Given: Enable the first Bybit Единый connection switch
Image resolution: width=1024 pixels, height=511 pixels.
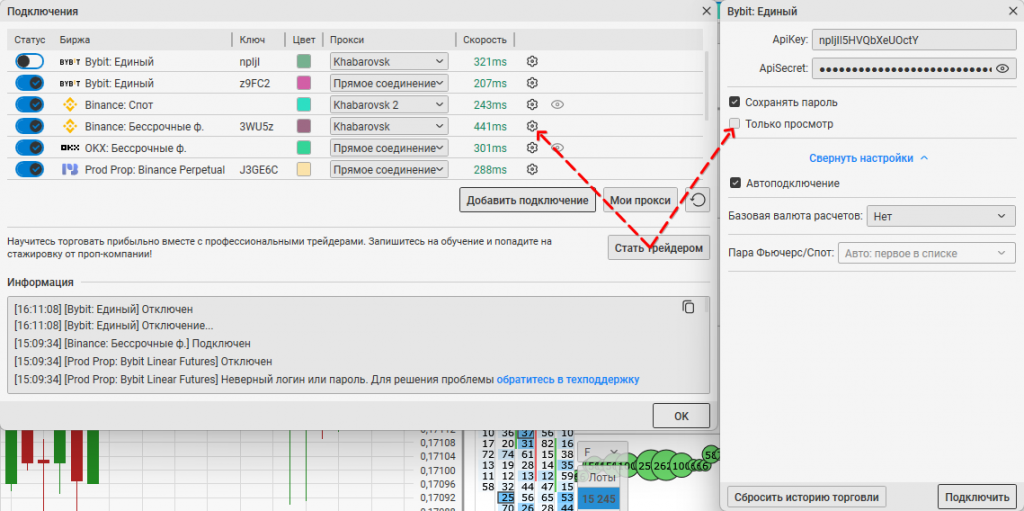Looking at the screenshot, I should pyautogui.click(x=30, y=61).
